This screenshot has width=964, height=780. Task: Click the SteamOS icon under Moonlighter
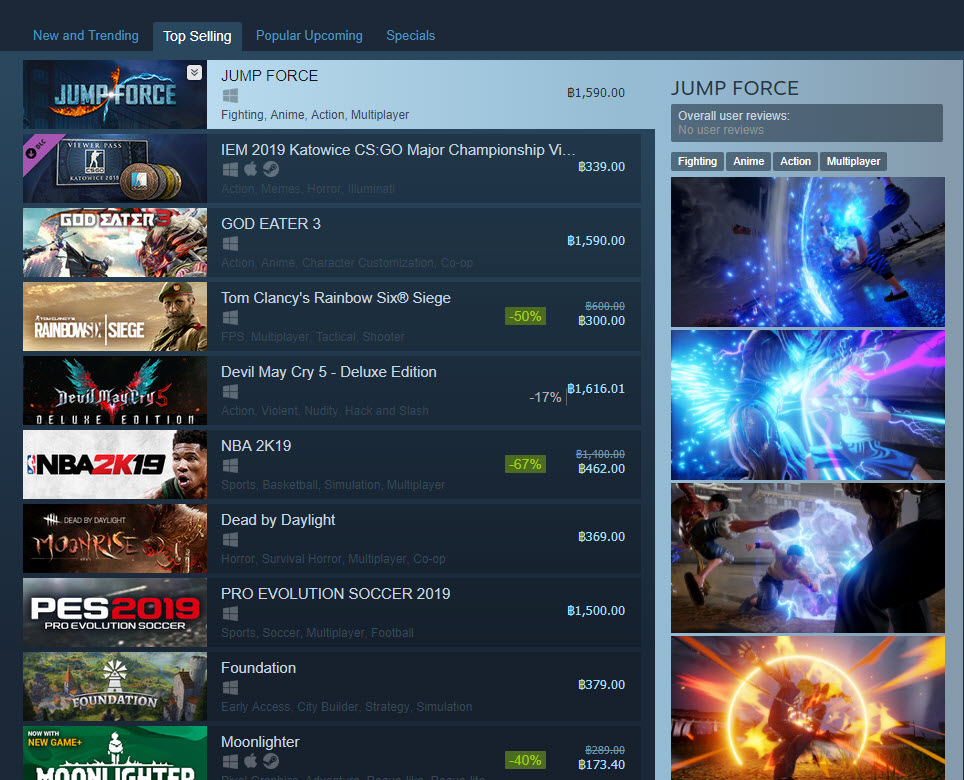[x=271, y=761]
